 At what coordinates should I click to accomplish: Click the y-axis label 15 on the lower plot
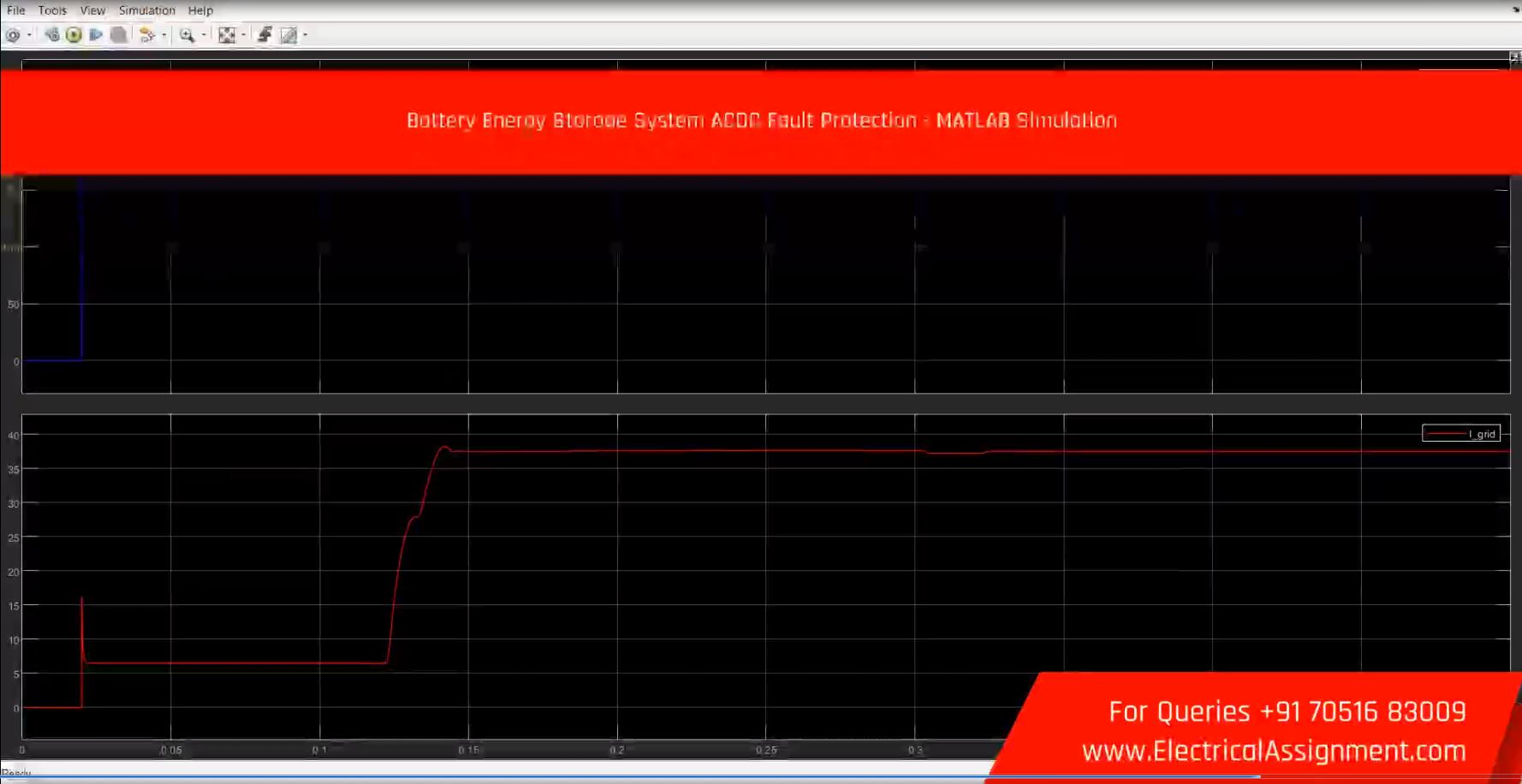point(13,606)
